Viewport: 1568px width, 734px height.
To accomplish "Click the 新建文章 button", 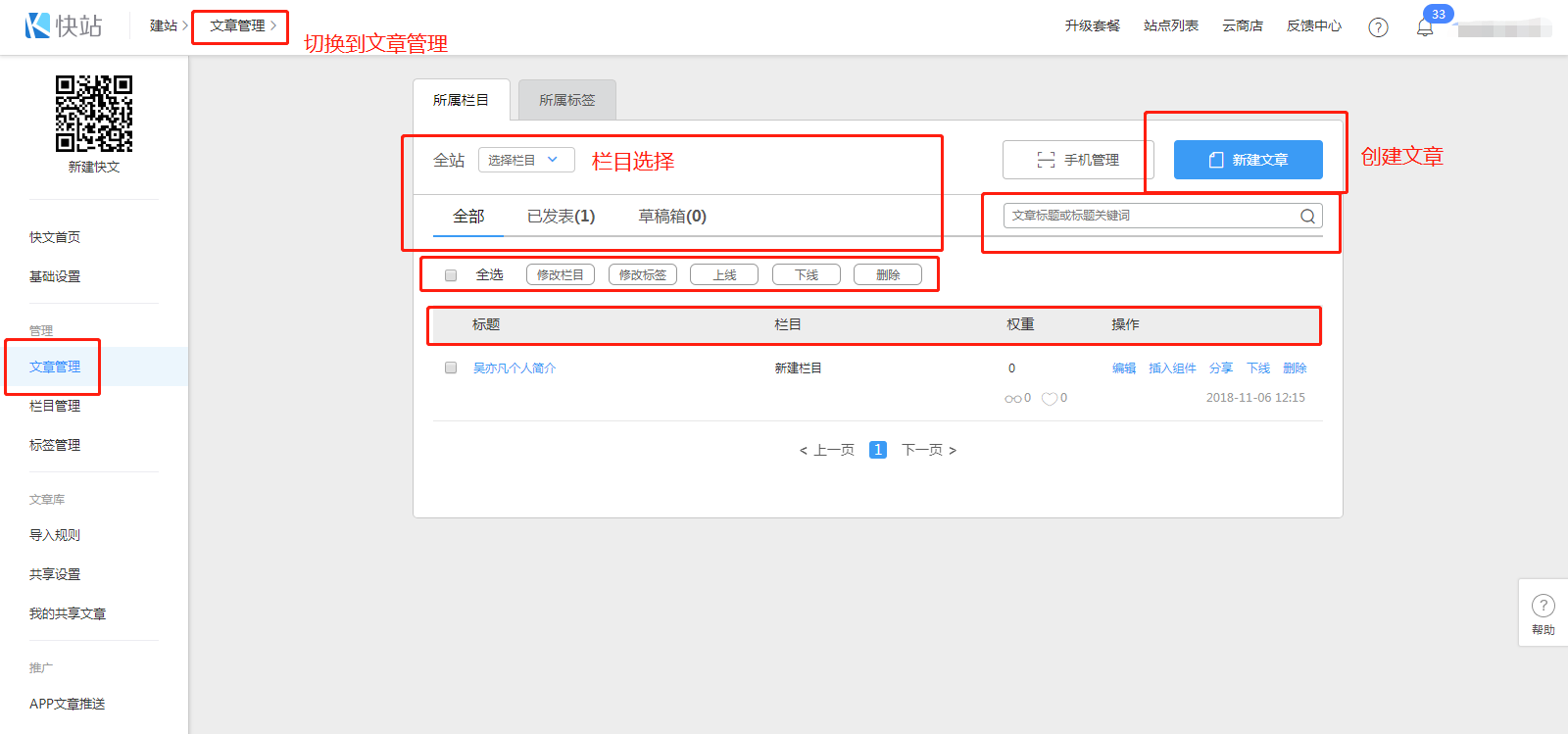I will coord(1248,160).
